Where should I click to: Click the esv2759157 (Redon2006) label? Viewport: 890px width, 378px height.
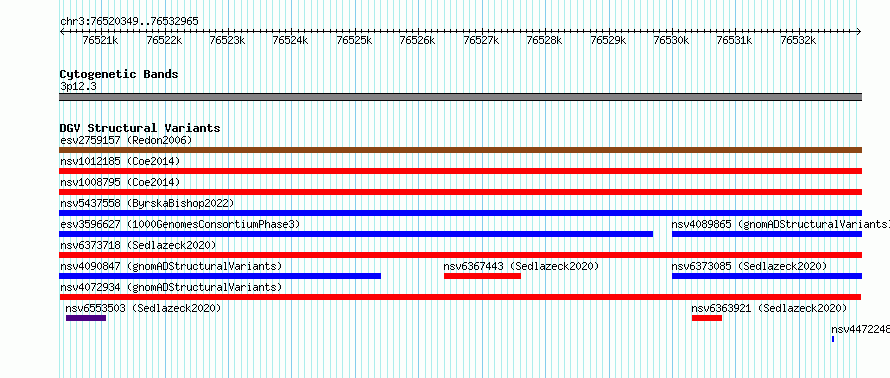point(126,140)
